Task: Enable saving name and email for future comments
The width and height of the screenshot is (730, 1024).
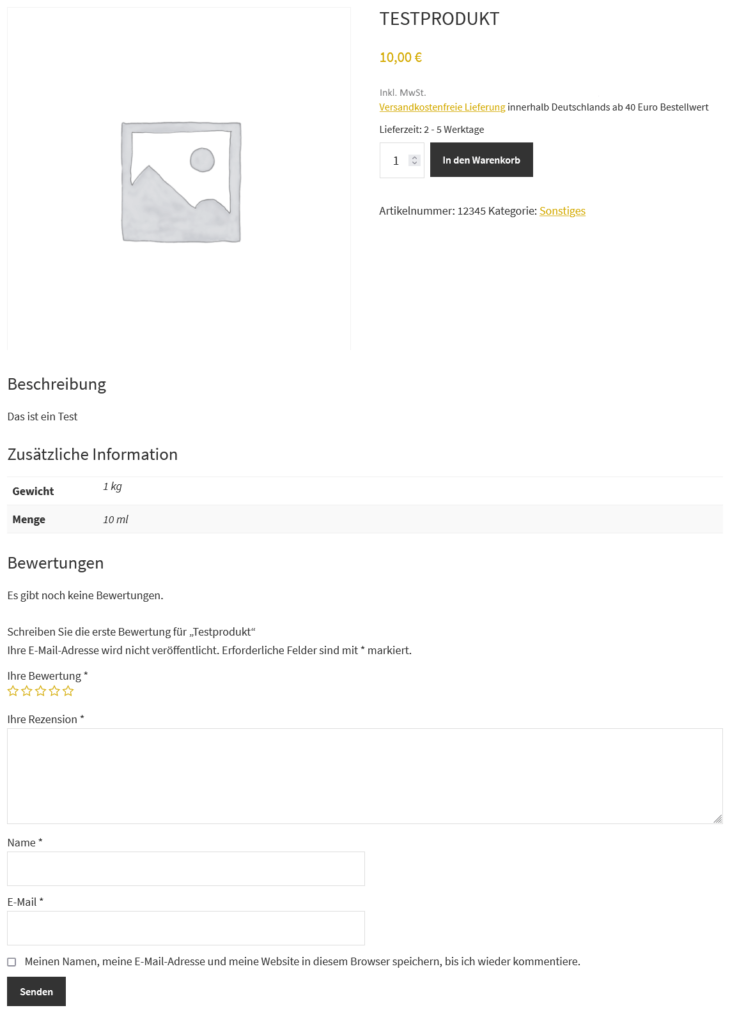Action: click(x=9, y=961)
